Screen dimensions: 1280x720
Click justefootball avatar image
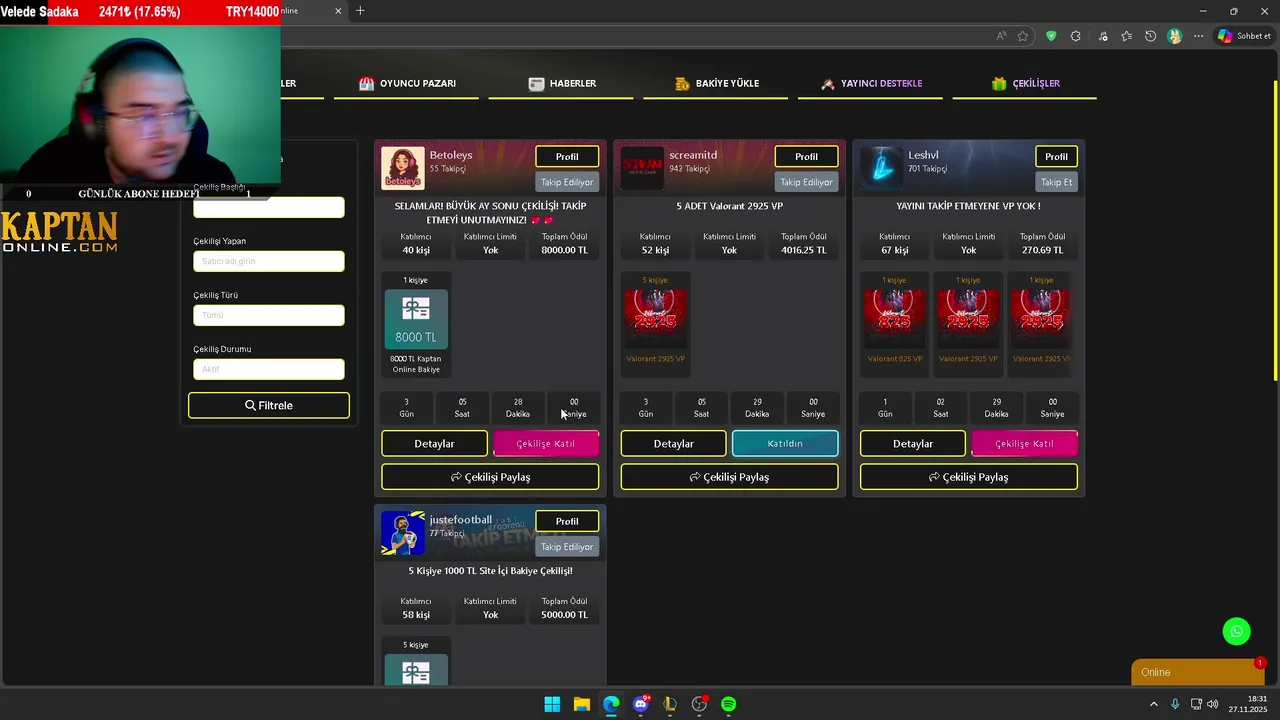tap(403, 533)
